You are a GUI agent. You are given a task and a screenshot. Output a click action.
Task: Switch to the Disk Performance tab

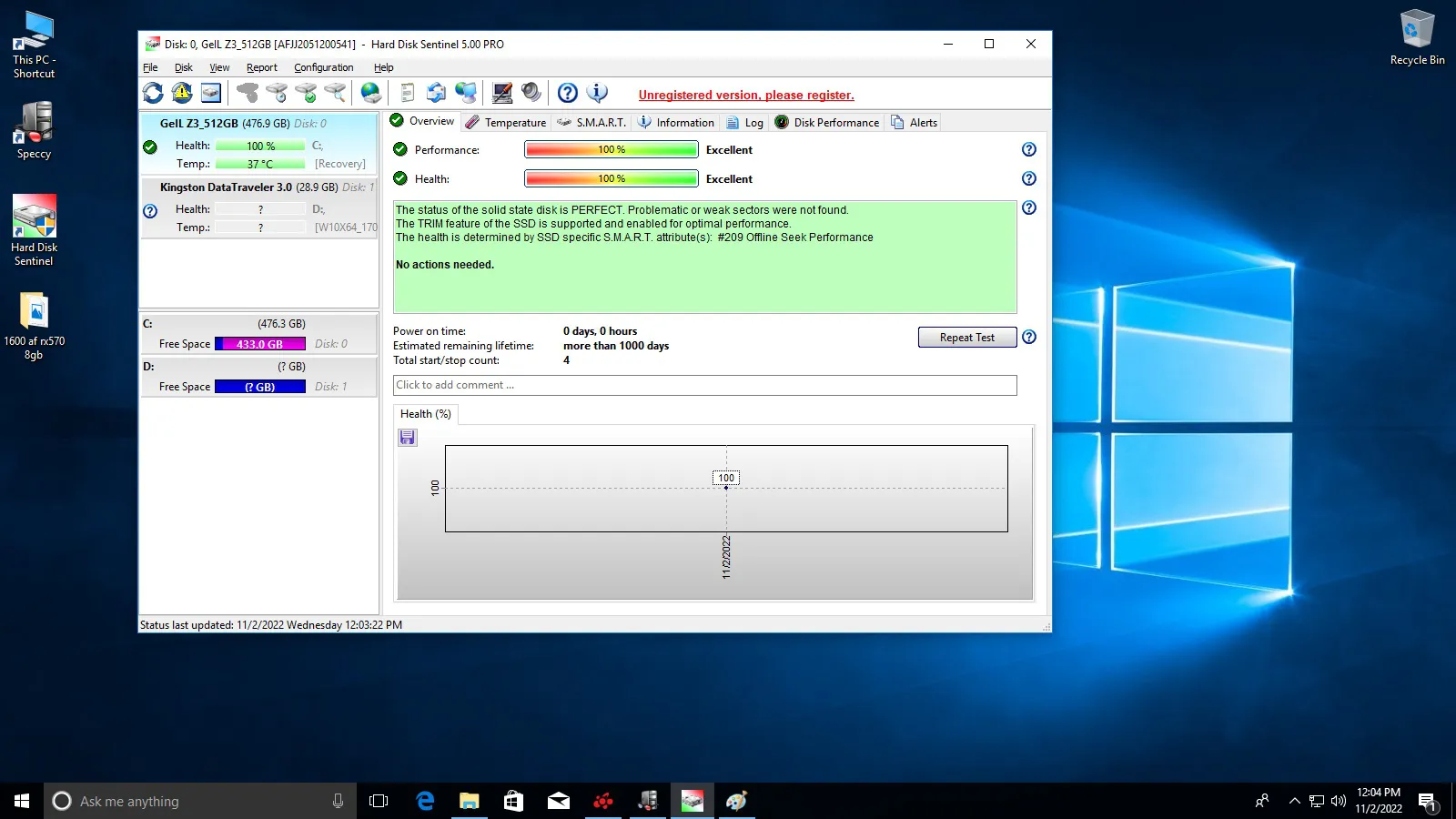[x=827, y=122]
